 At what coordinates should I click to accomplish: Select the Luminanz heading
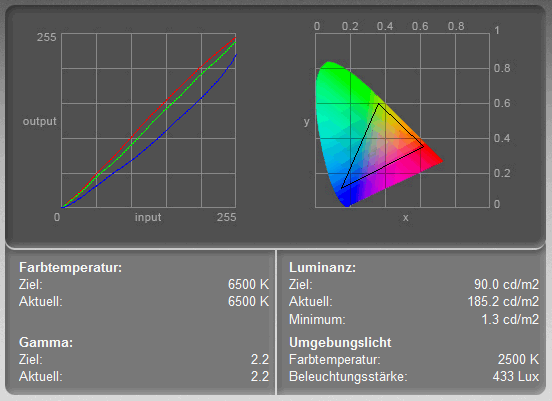pos(322,268)
